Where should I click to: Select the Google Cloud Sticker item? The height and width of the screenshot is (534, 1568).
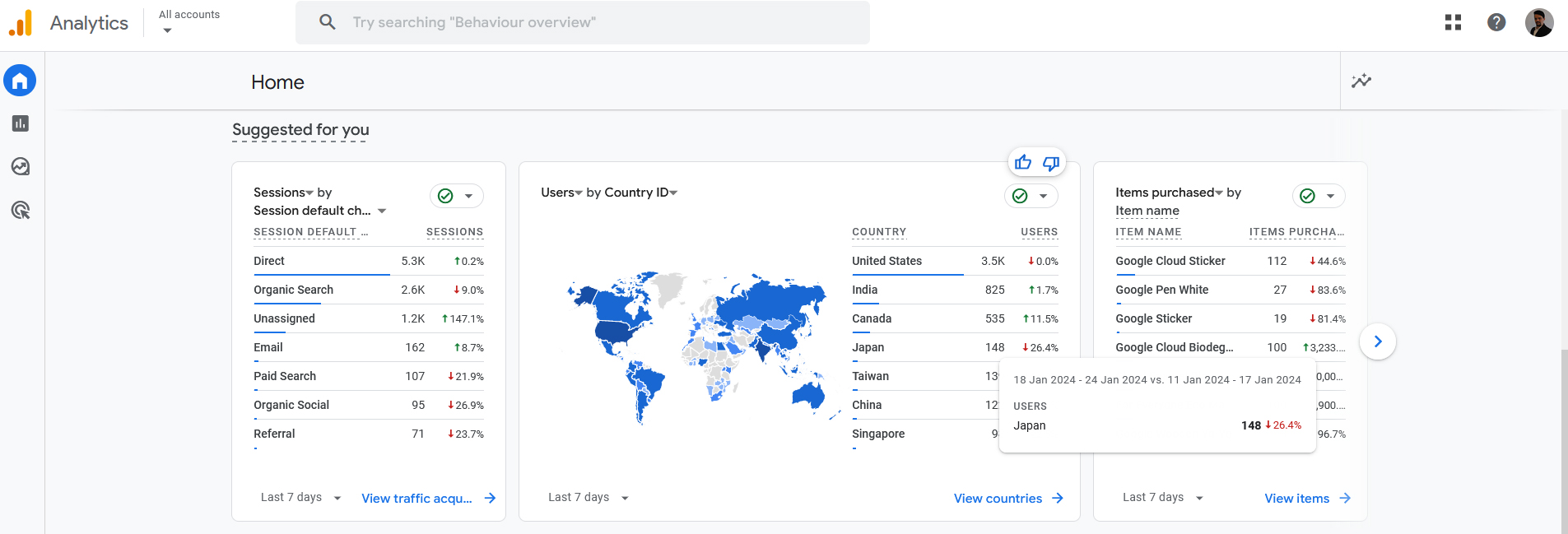click(1231, 261)
